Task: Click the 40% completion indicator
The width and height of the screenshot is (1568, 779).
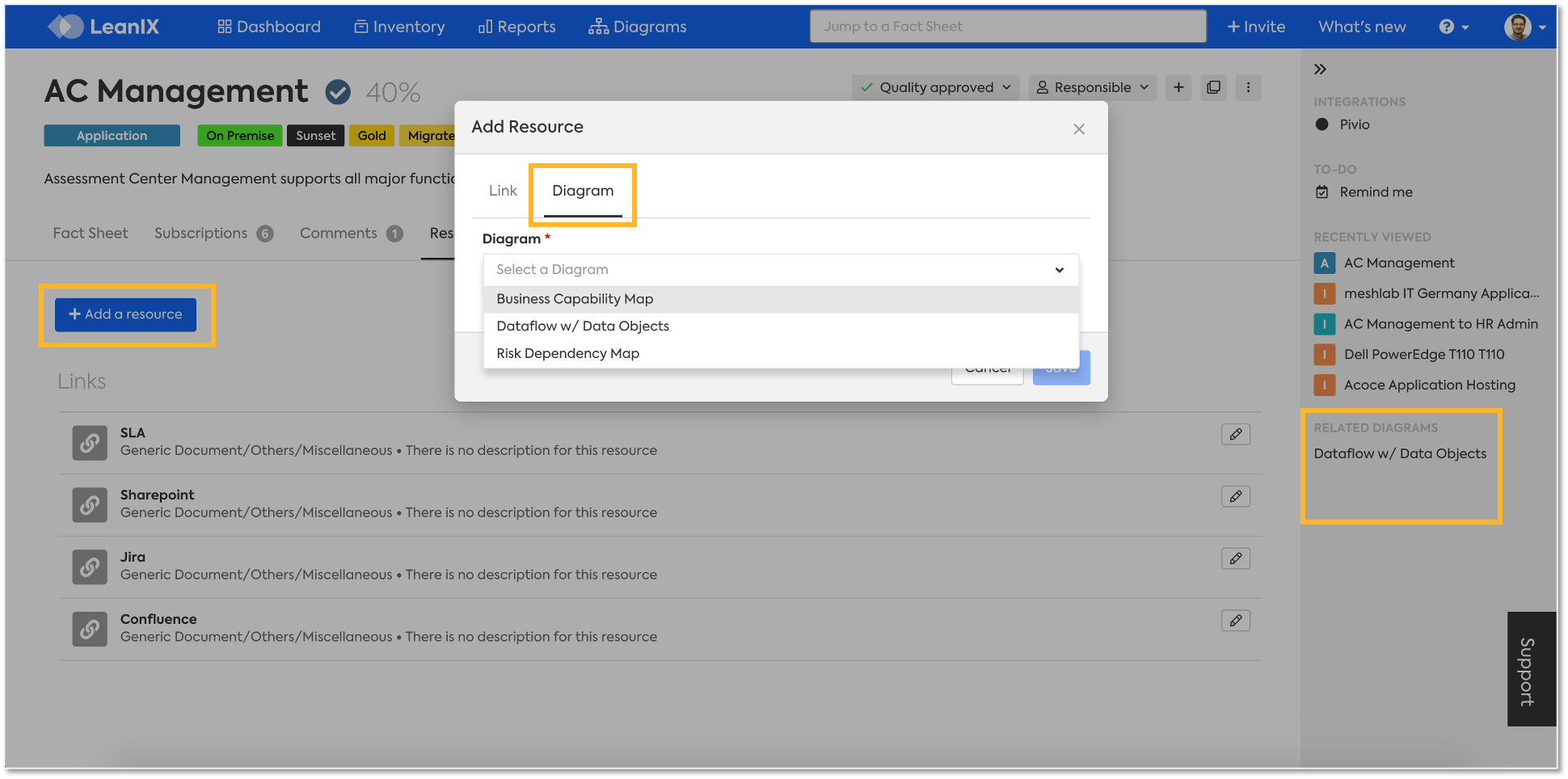Action: point(394,93)
